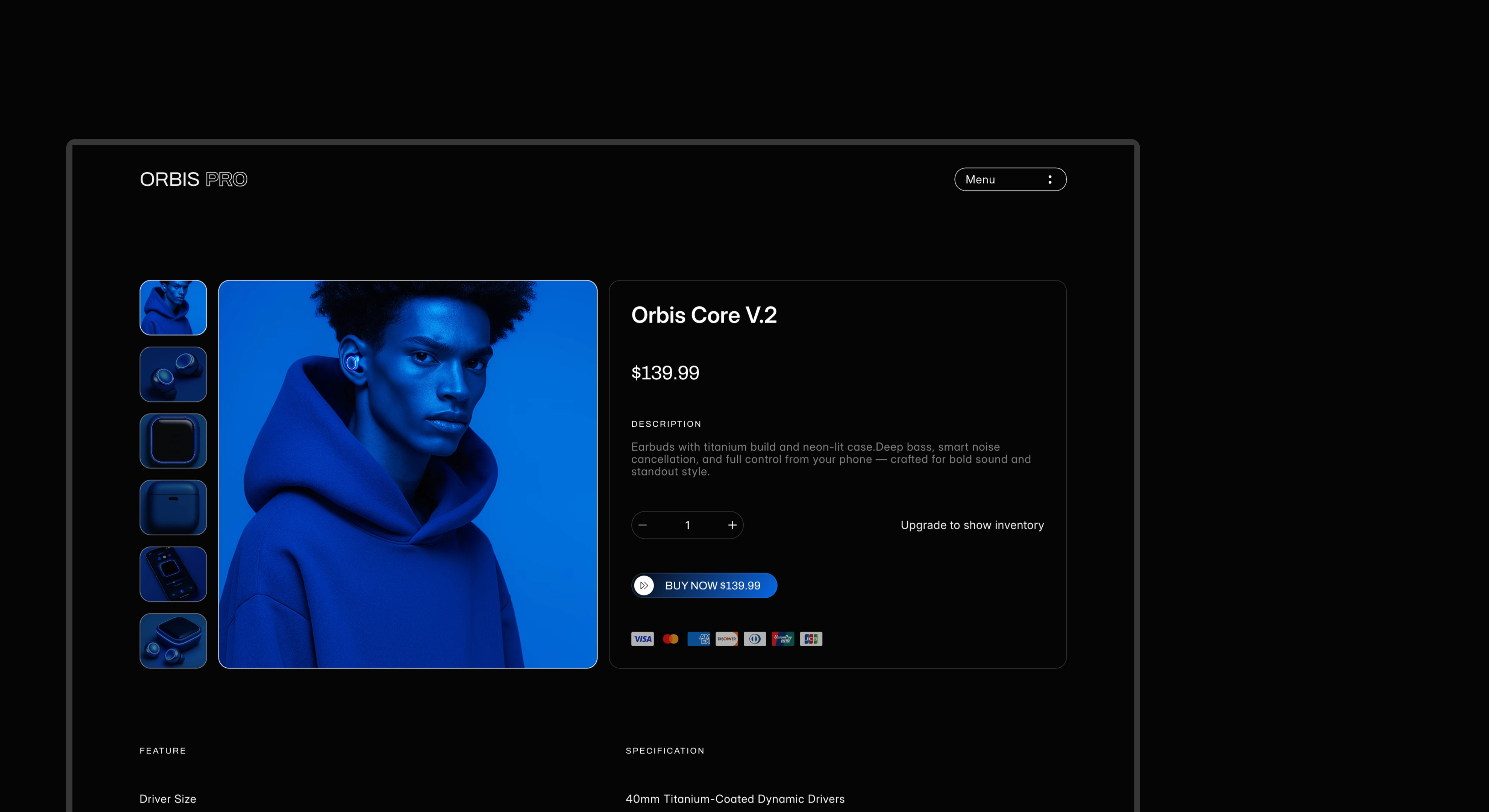Click the Discover payment icon

[726, 639]
